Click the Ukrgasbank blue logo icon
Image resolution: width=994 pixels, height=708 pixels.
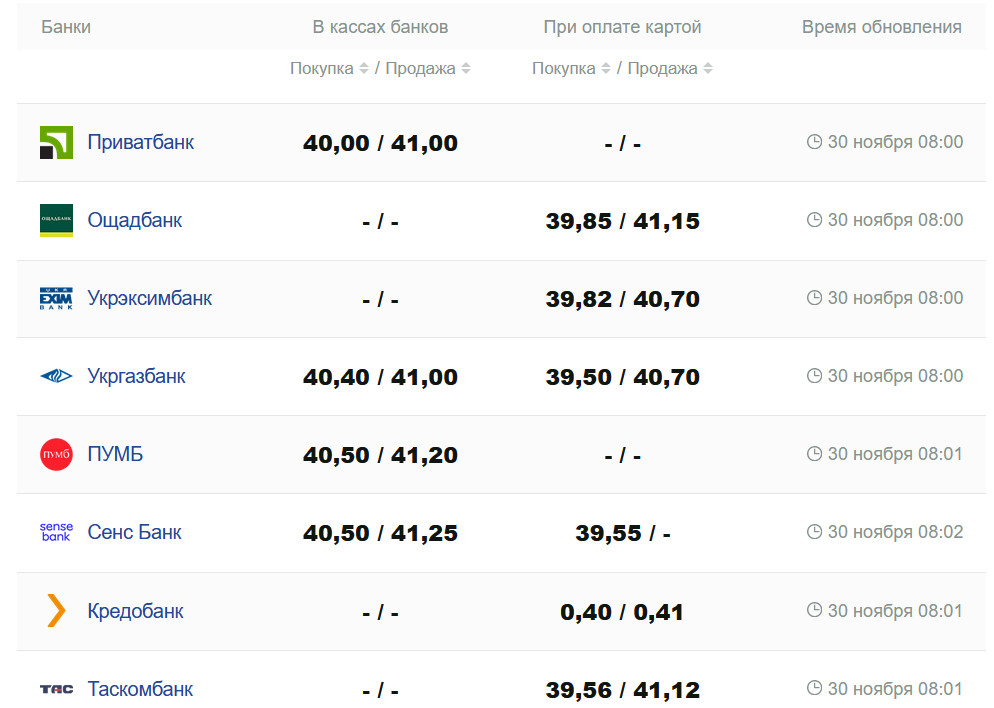(56, 376)
